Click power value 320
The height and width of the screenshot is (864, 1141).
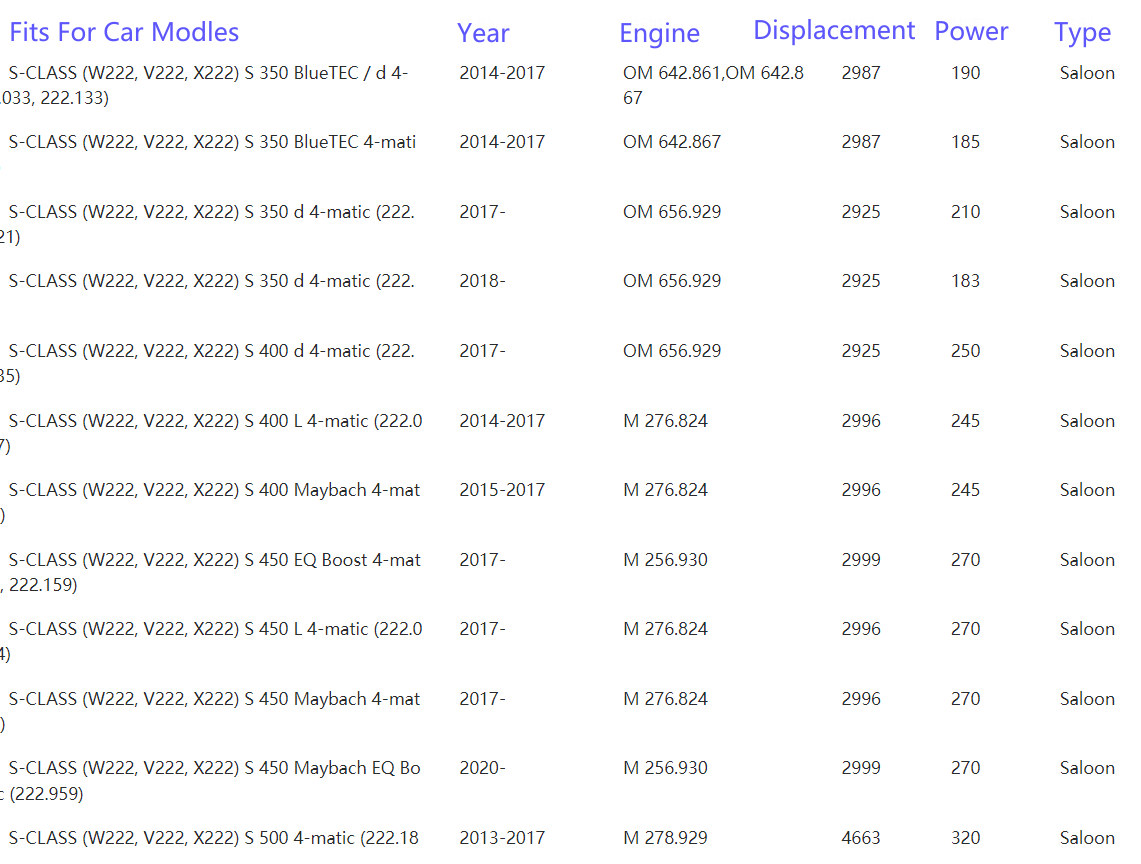coord(965,838)
